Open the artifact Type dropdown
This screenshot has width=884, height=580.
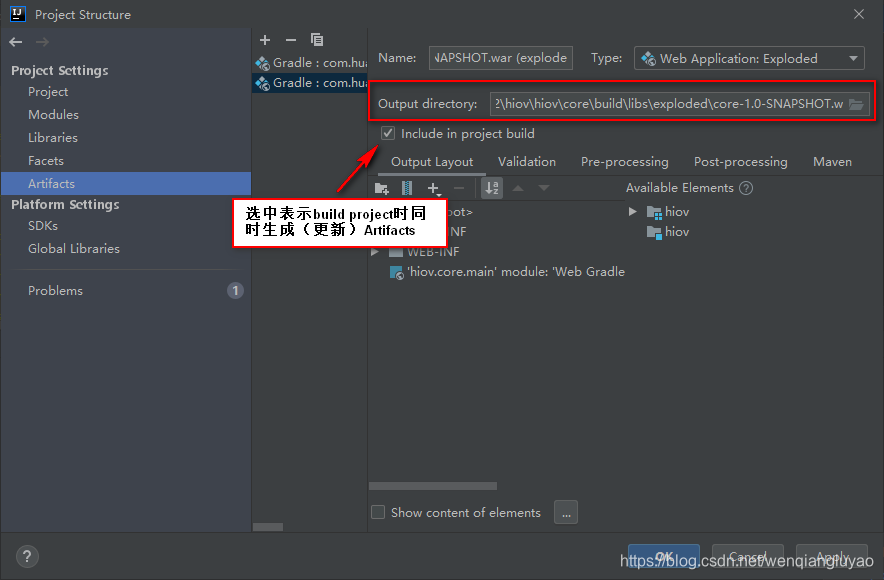click(x=749, y=58)
